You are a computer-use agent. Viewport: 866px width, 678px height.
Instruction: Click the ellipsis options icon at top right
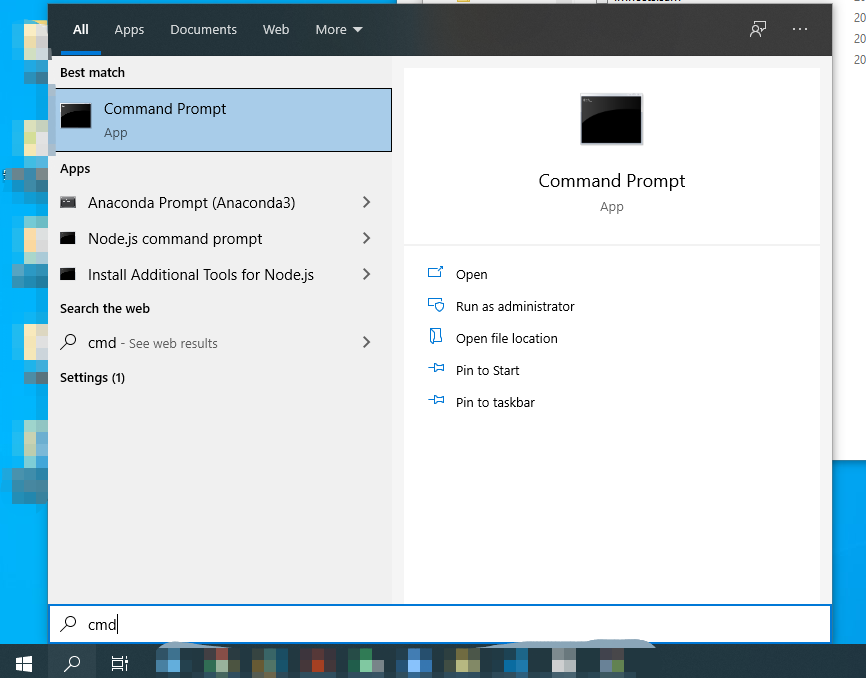point(800,29)
